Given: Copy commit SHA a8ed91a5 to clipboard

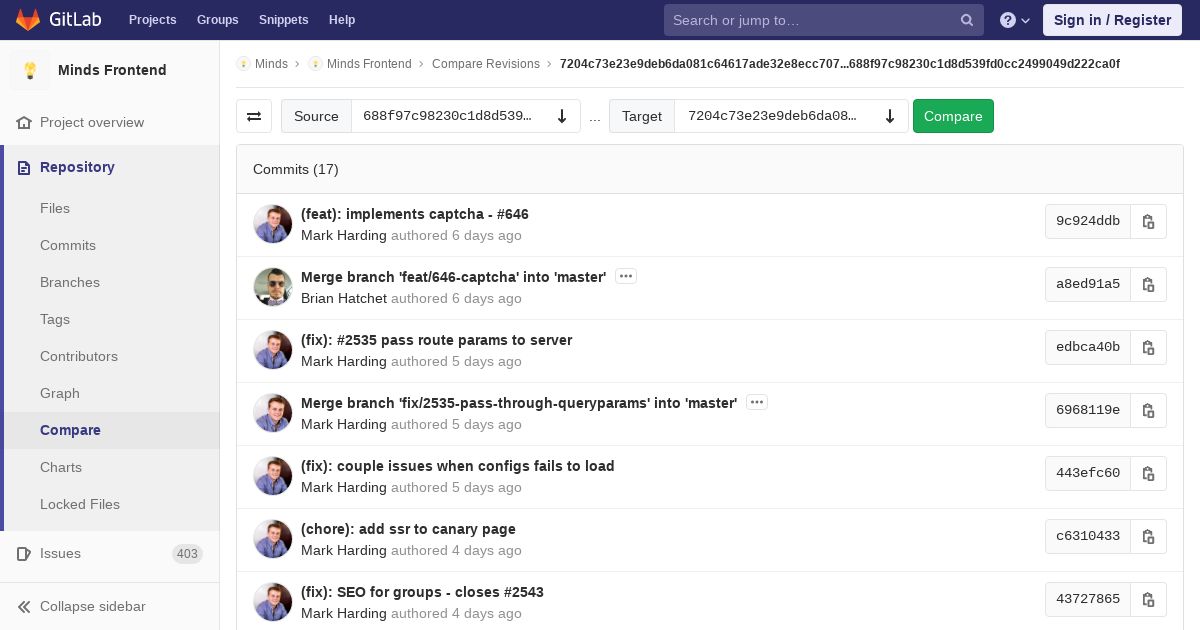Looking at the screenshot, I should [x=1148, y=284].
